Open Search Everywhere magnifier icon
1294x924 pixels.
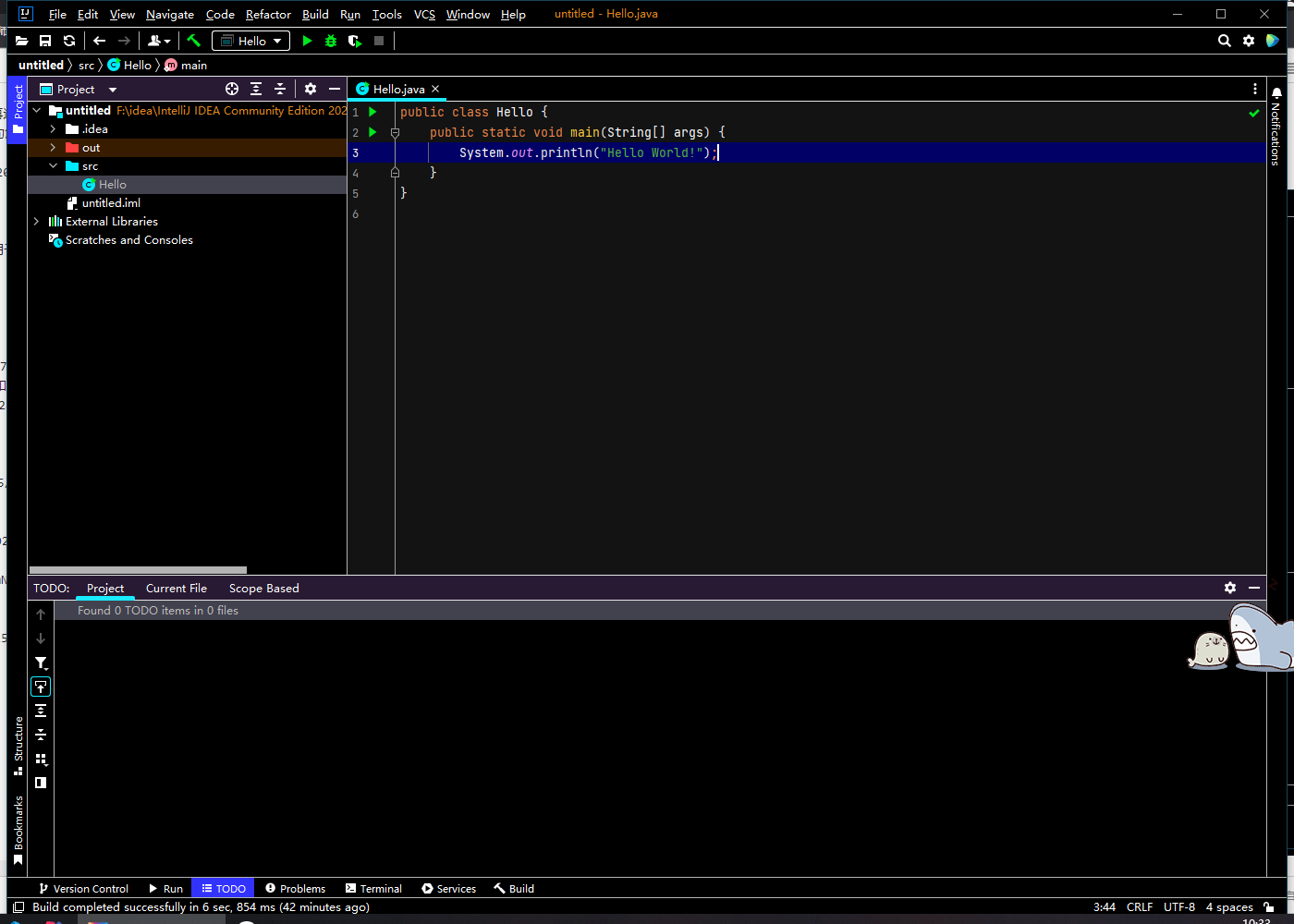(1225, 41)
